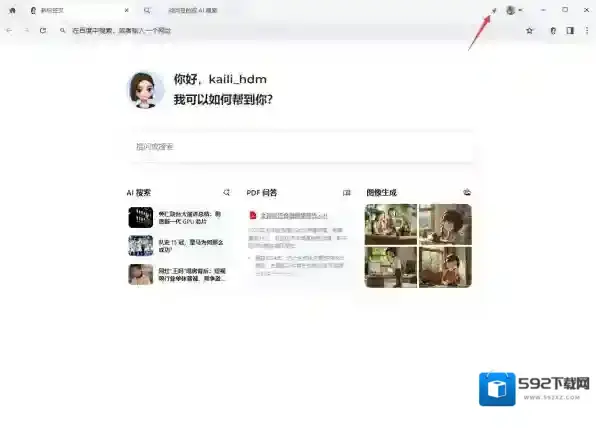The width and height of the screenshot is (596, 428).
Task: Go forward with the forward arrow
Action: click(27, 30)
